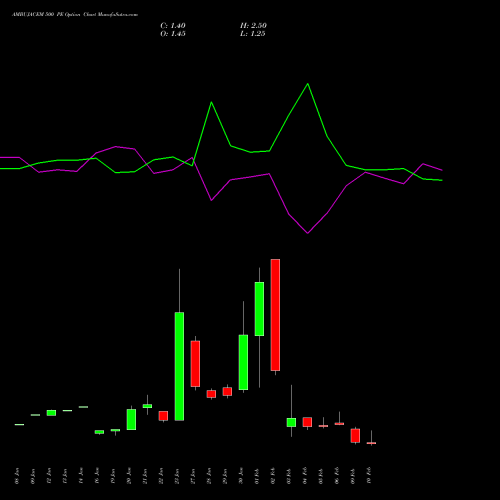The height and width of the screenshot is (500, 500).
Task: Click the 30 Jan date label
Action: point(241,476)
